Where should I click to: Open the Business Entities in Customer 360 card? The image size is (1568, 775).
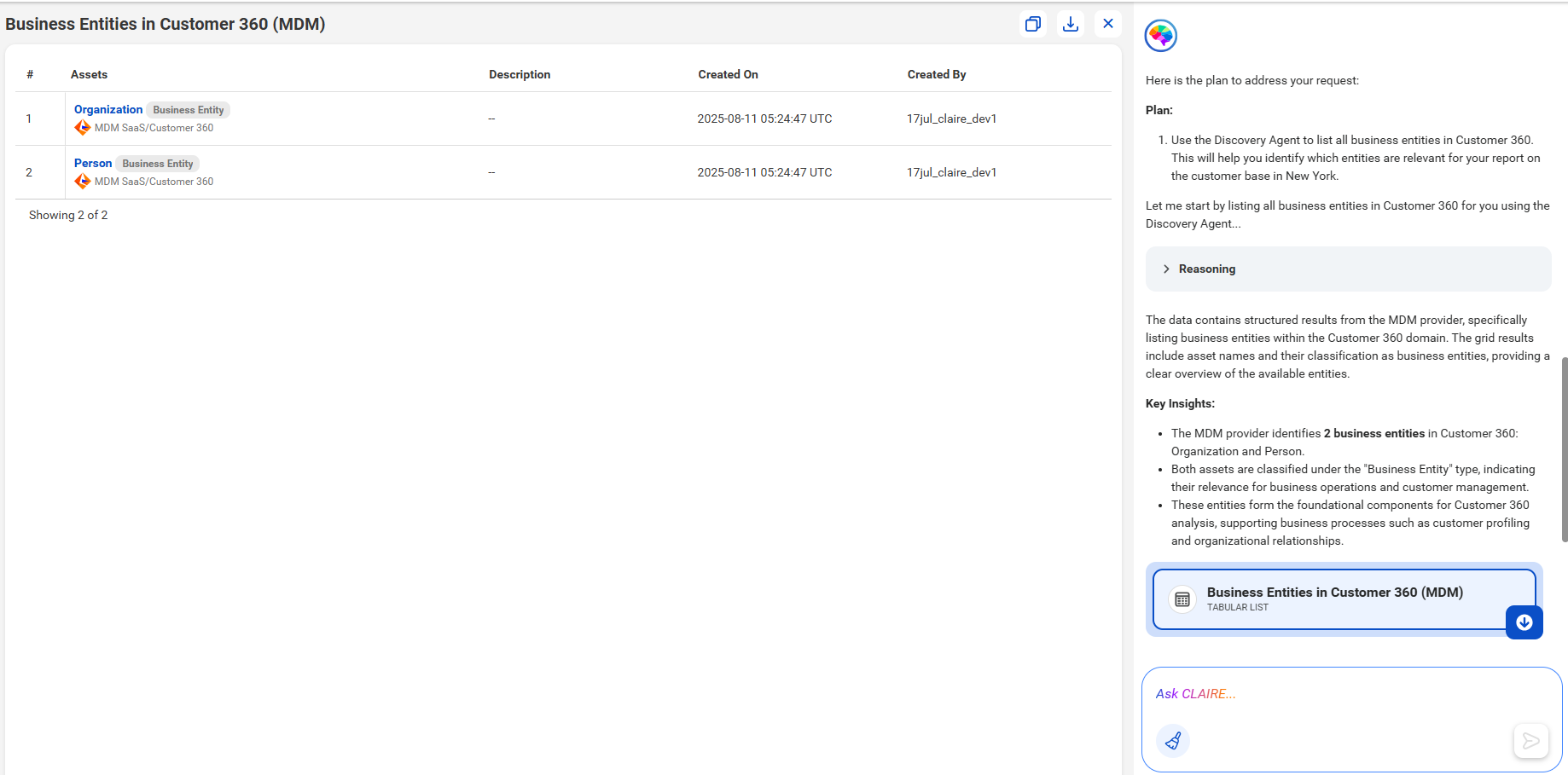[1344, 599]
